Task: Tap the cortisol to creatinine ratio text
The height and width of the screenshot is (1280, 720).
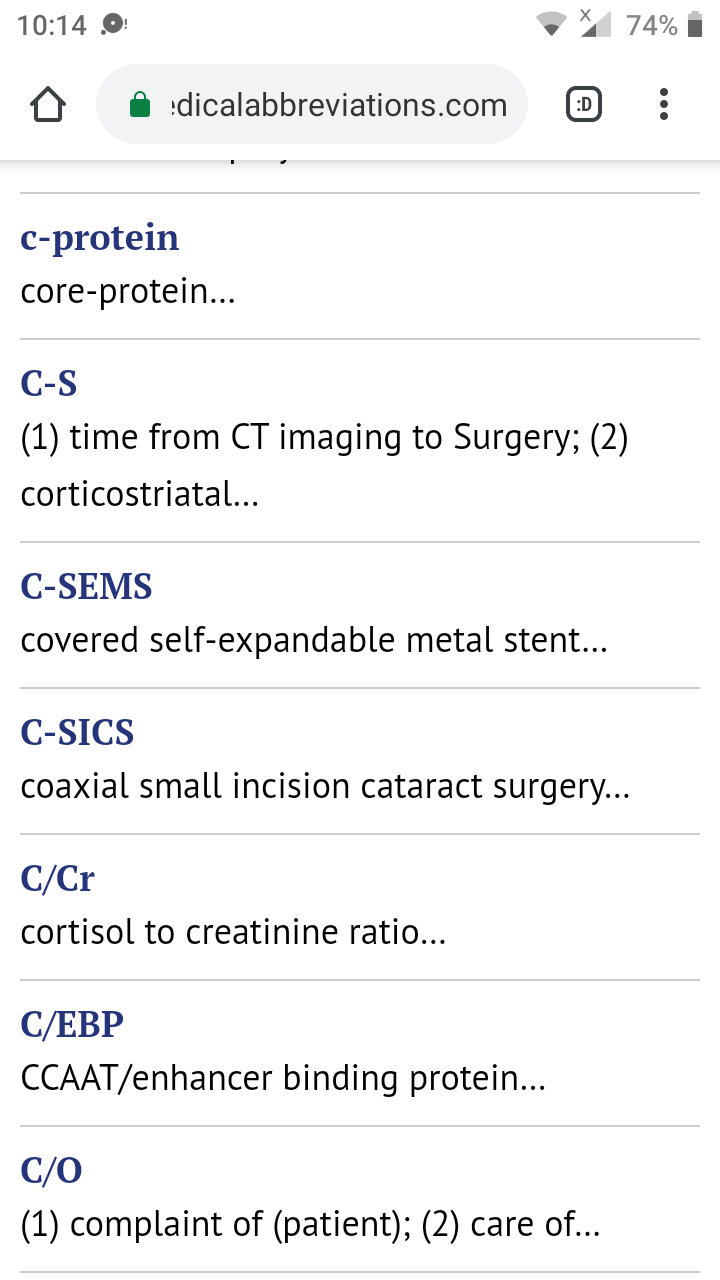Action: click(x=233, y=932)
